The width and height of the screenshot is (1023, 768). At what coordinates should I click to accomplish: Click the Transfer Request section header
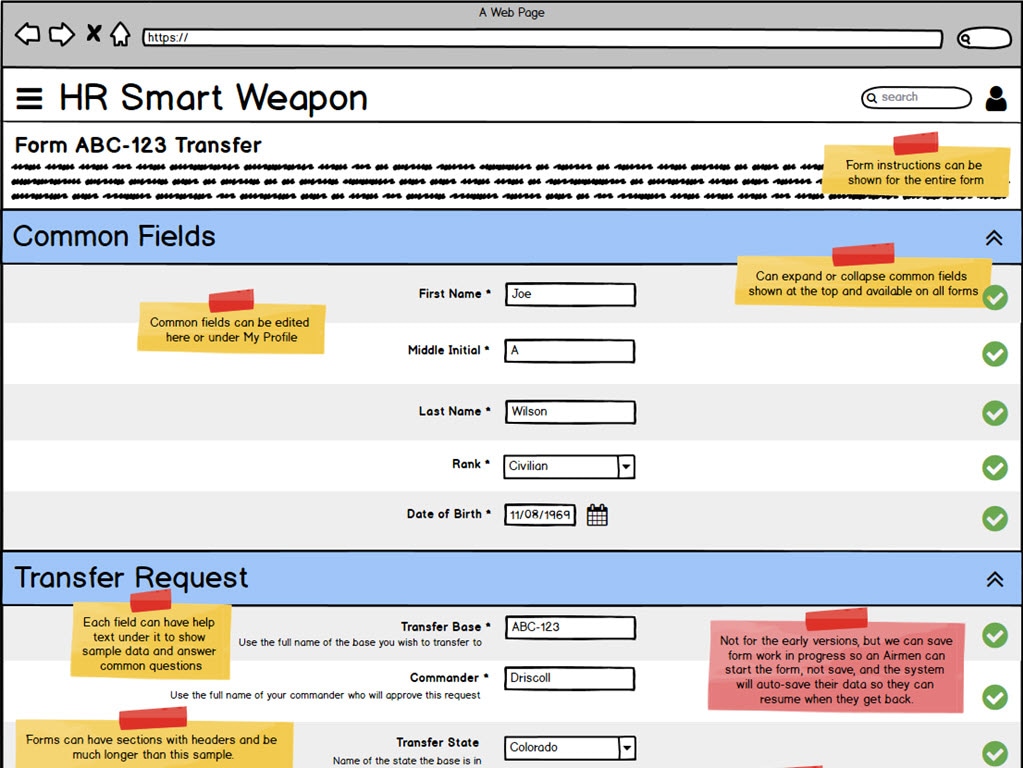(131, 578)
